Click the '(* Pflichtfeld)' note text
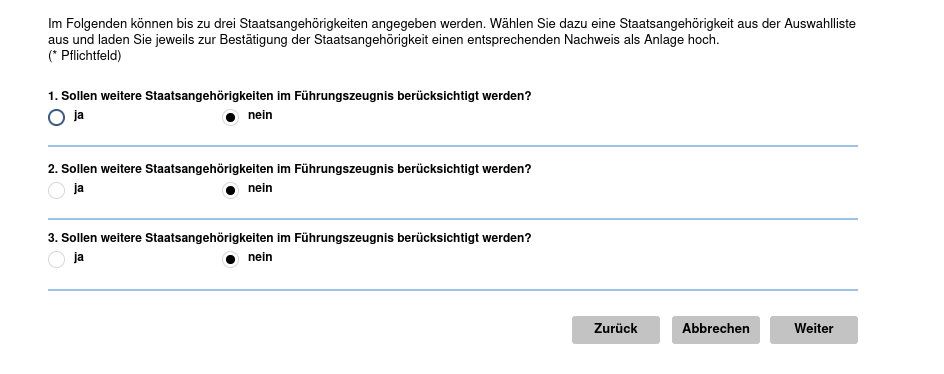The image size is (944, 374). point(85,56)
